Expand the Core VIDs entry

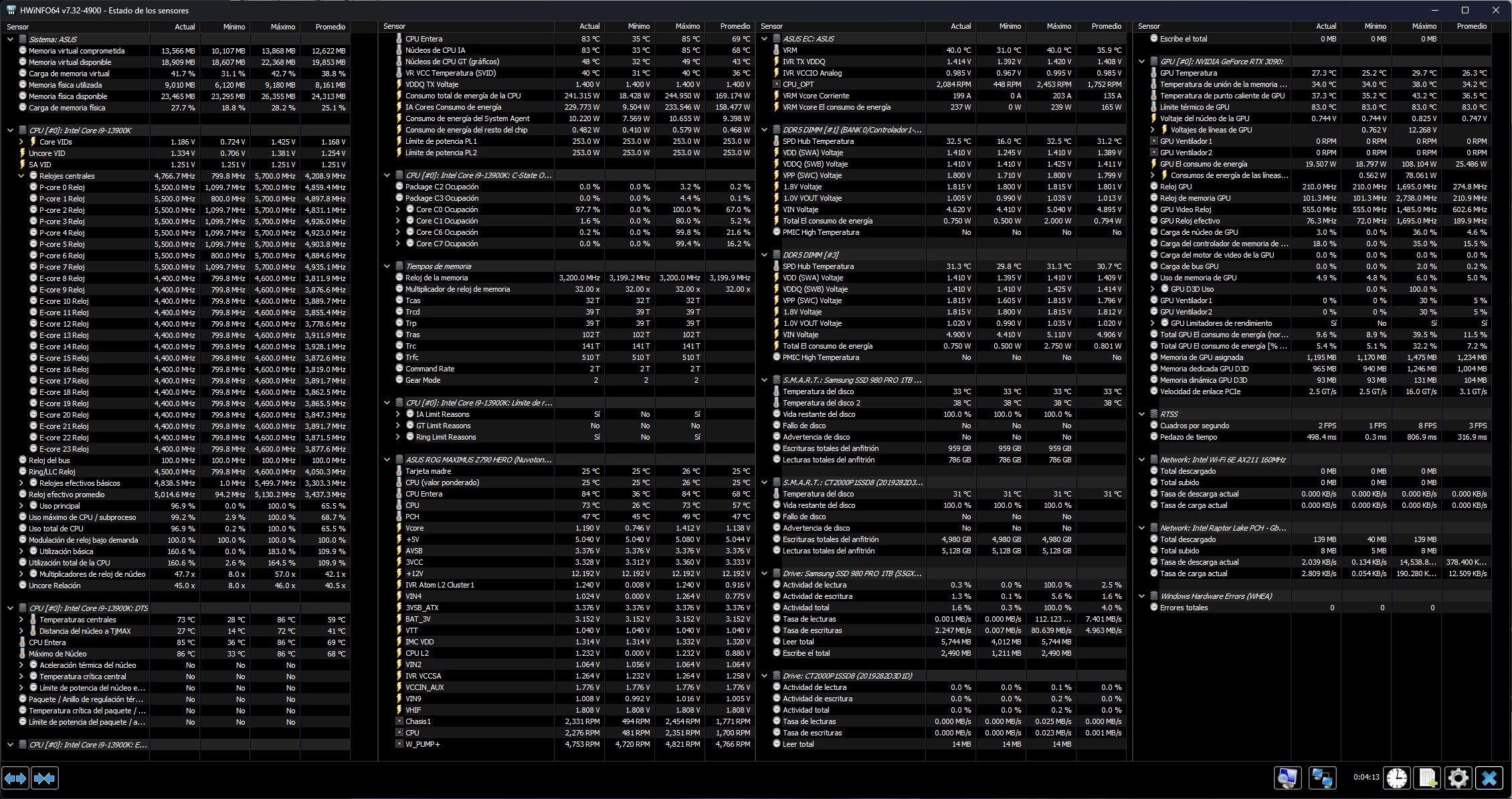(21, 142)
